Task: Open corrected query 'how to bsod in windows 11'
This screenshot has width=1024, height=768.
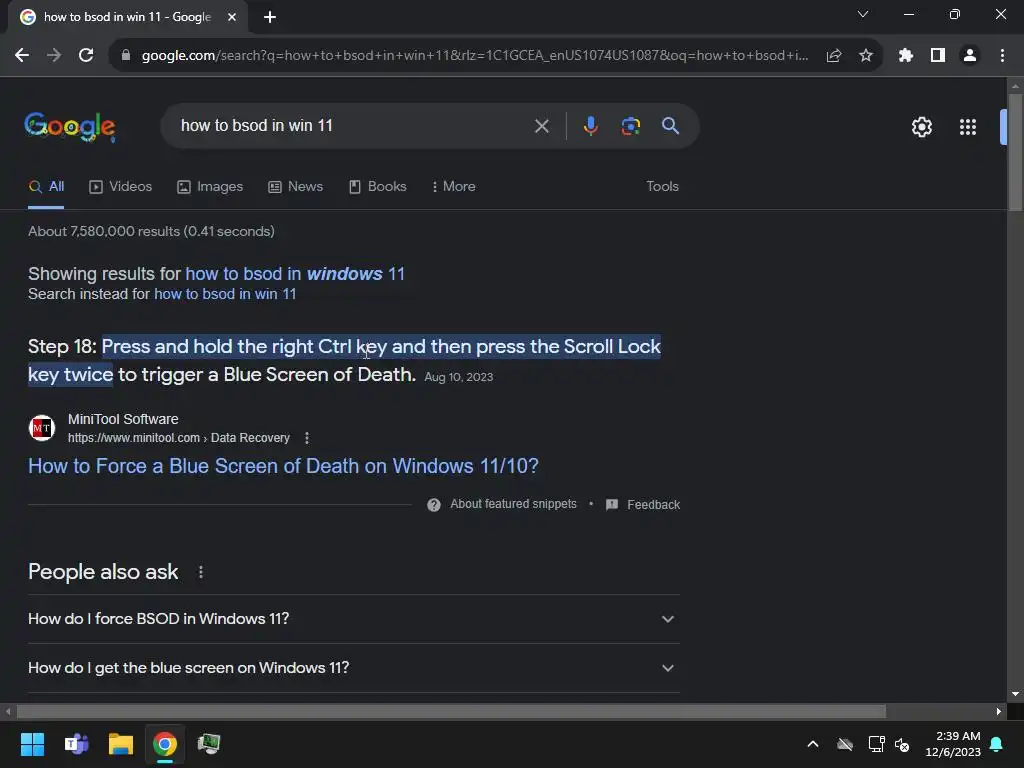Action: pos(295,274)
